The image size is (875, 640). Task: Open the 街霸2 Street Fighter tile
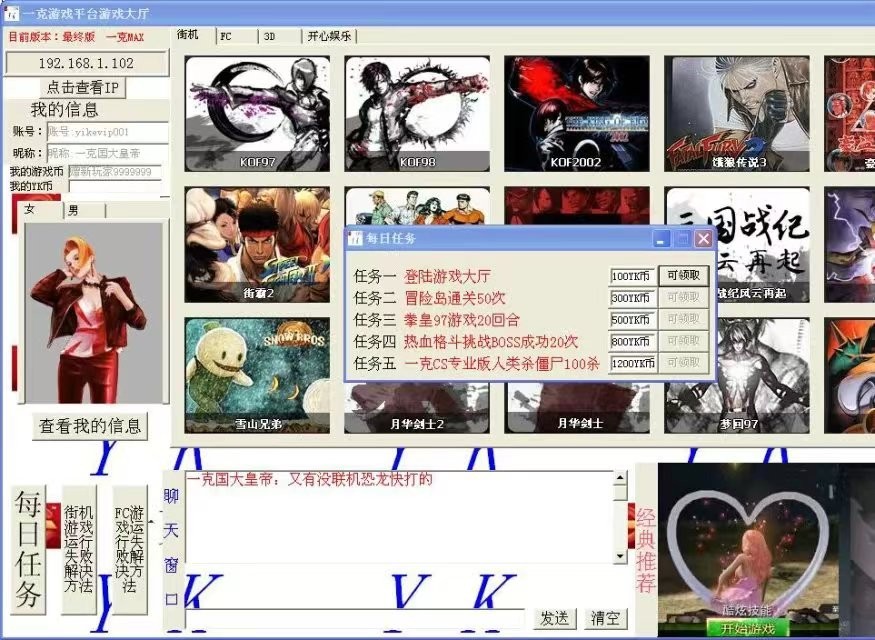coord(257,244)
